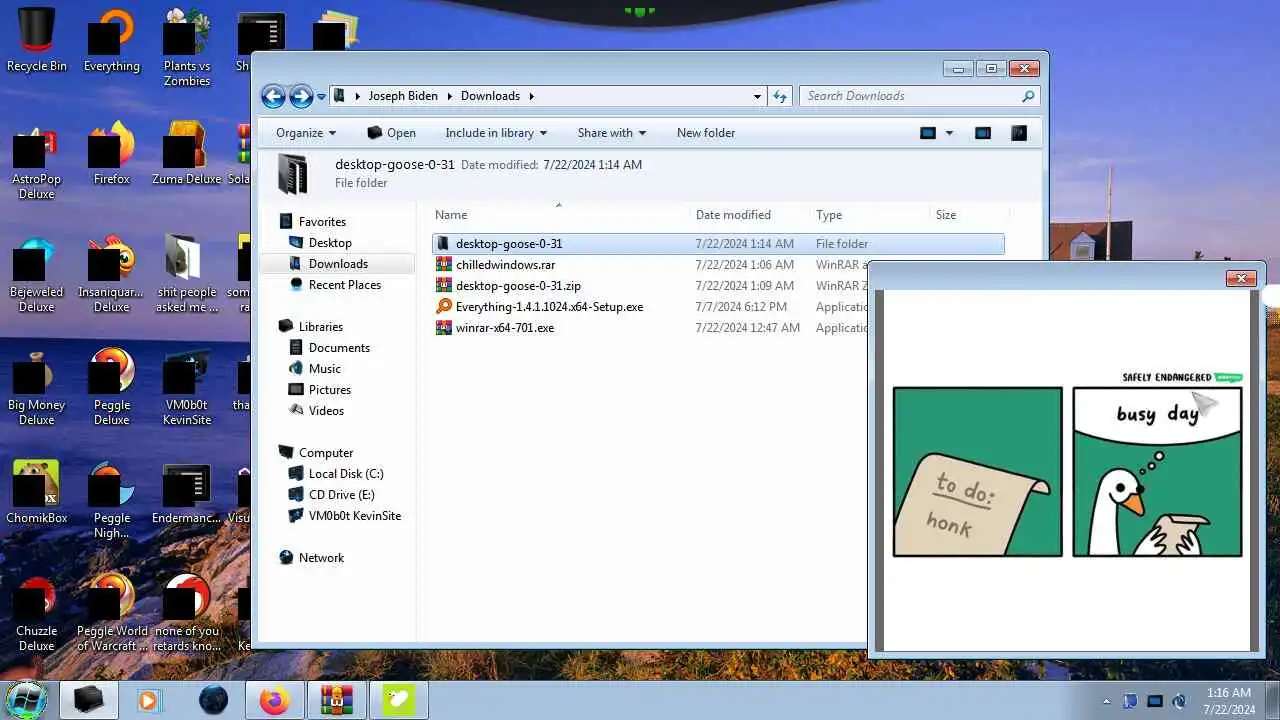The height and width of the screenshot is (720, 1280).
Task: Select chilledwindows.rar file
Action: [x=505, y=265]
